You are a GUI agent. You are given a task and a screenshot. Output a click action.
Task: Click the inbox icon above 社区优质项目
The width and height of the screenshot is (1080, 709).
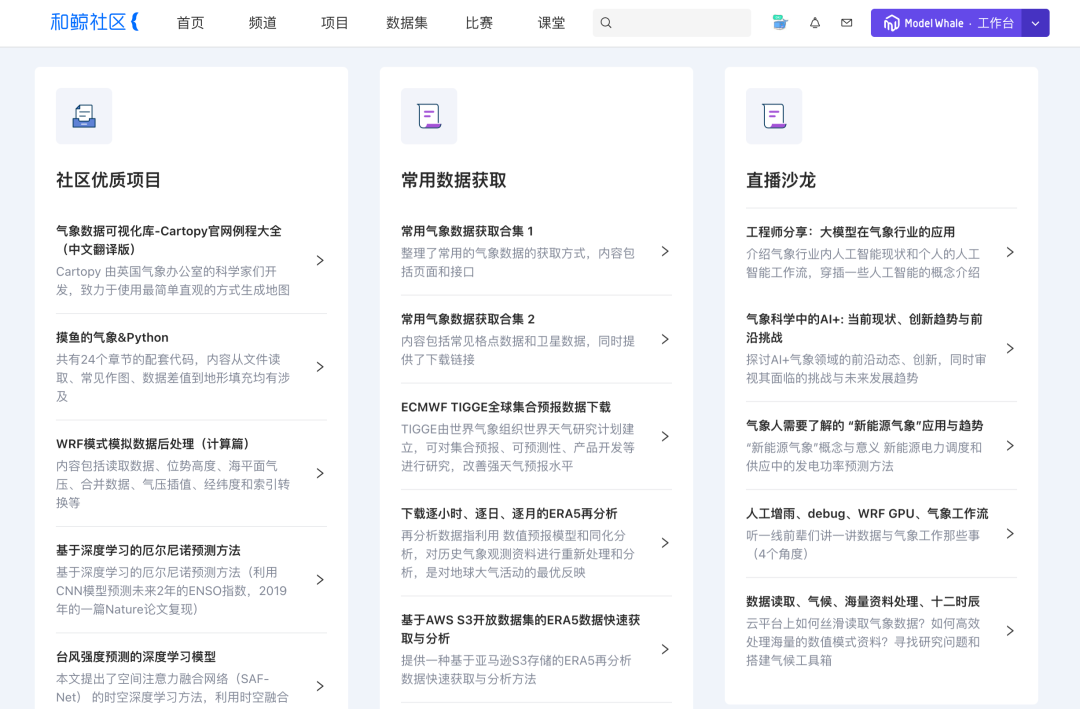[x=84, y=116]
